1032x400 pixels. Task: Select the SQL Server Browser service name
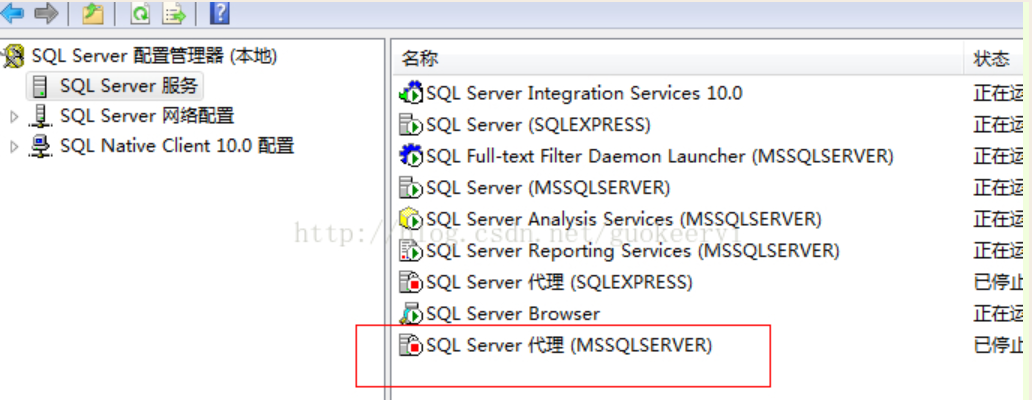click(513, 313)
